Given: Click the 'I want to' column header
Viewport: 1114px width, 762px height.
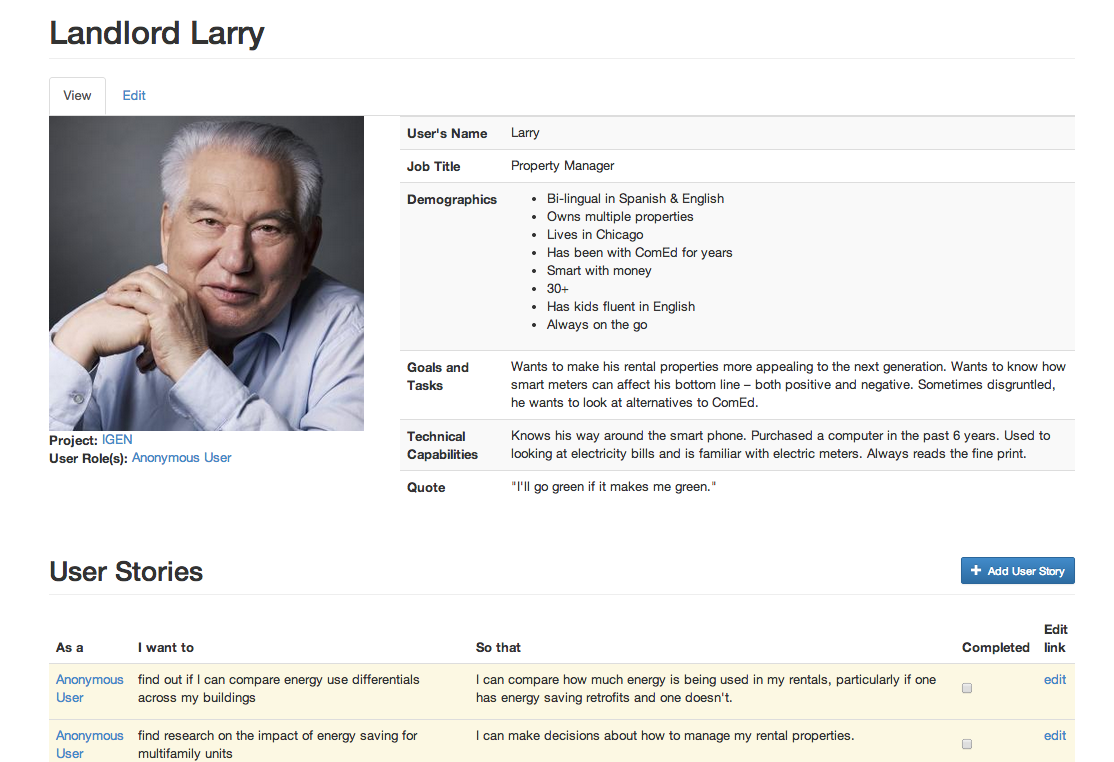Looking at the screenshot, I should pyautogui.click(x=166, y=648).
